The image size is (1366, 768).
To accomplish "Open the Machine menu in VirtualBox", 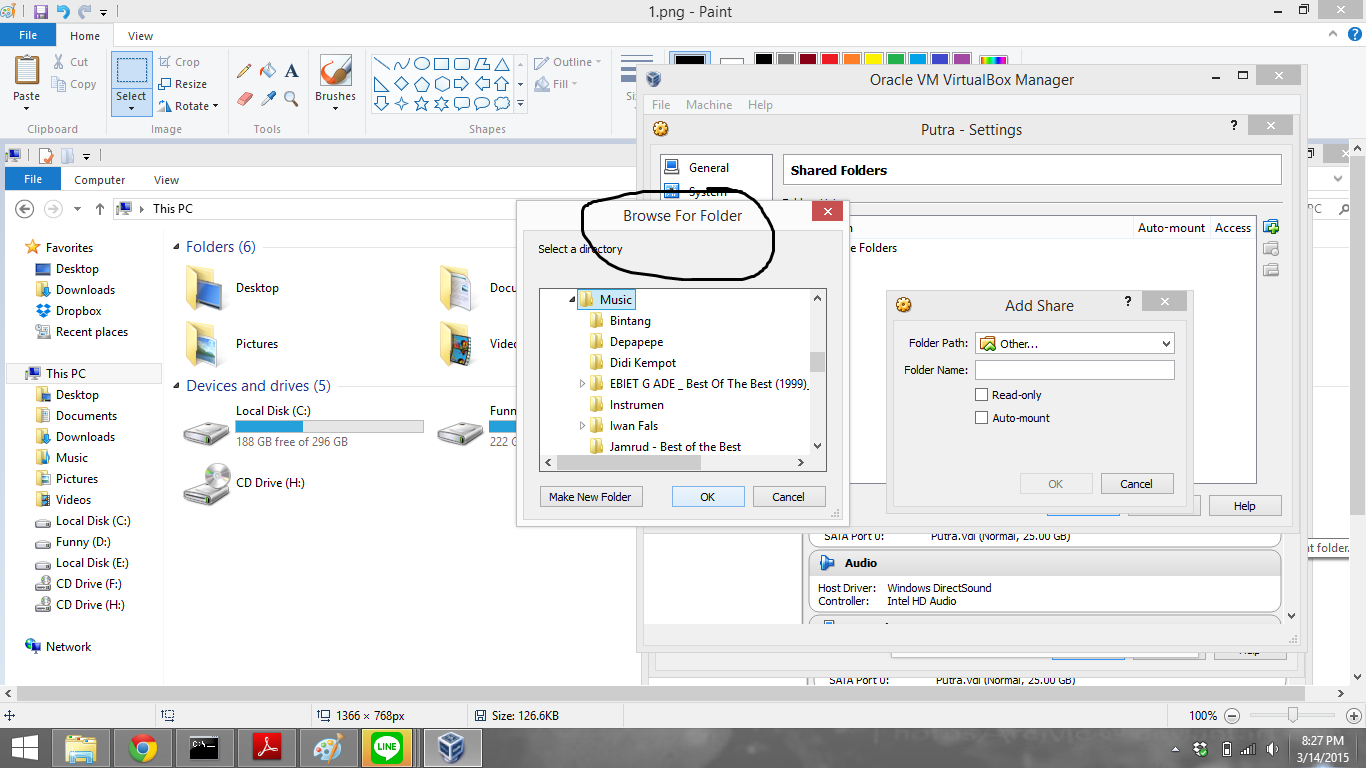I will tap(709, 104).
